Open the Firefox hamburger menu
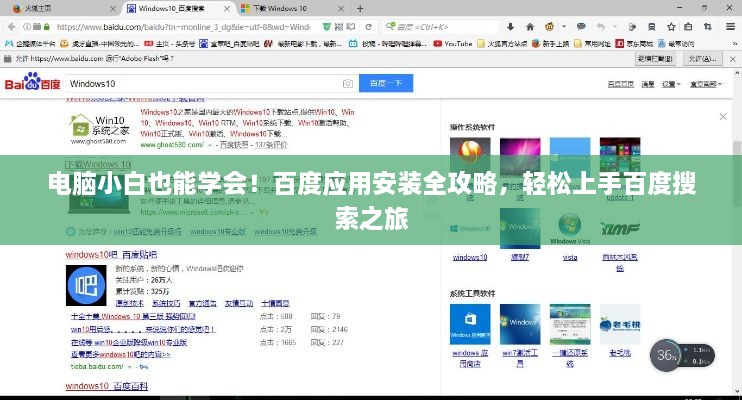742x400 pixels. (730, 27)
